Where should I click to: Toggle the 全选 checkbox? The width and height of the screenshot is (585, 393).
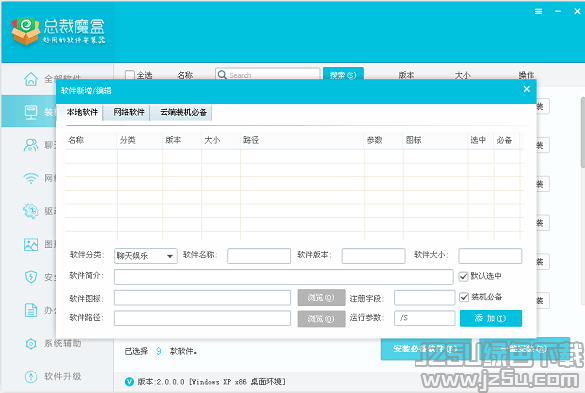pyautogui.click(x=130, y=75)
